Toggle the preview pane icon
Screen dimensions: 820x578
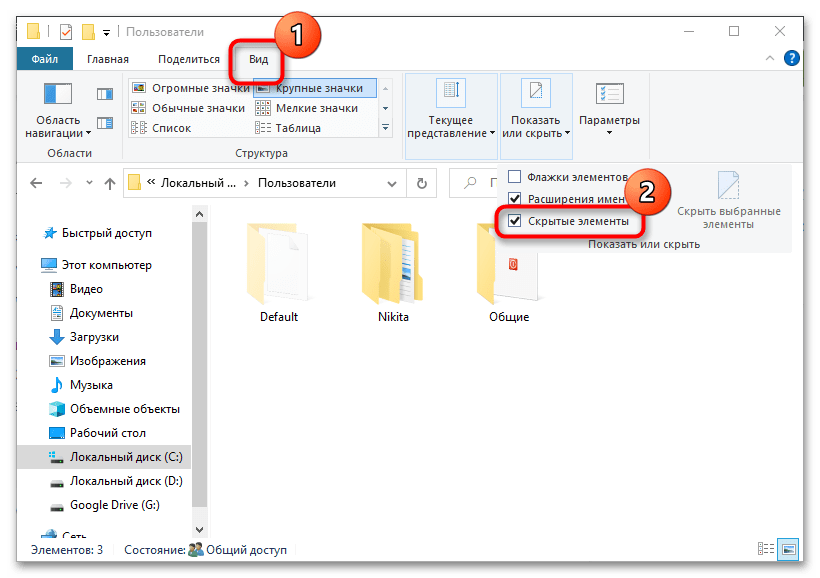tap(105, 94)
